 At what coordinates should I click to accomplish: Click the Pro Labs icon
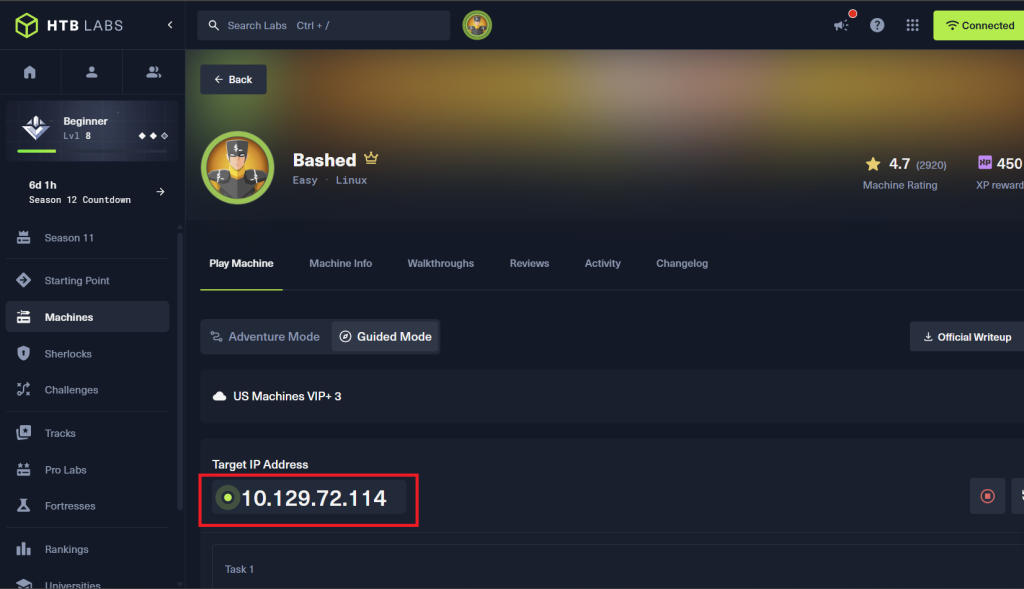[24, 470]
